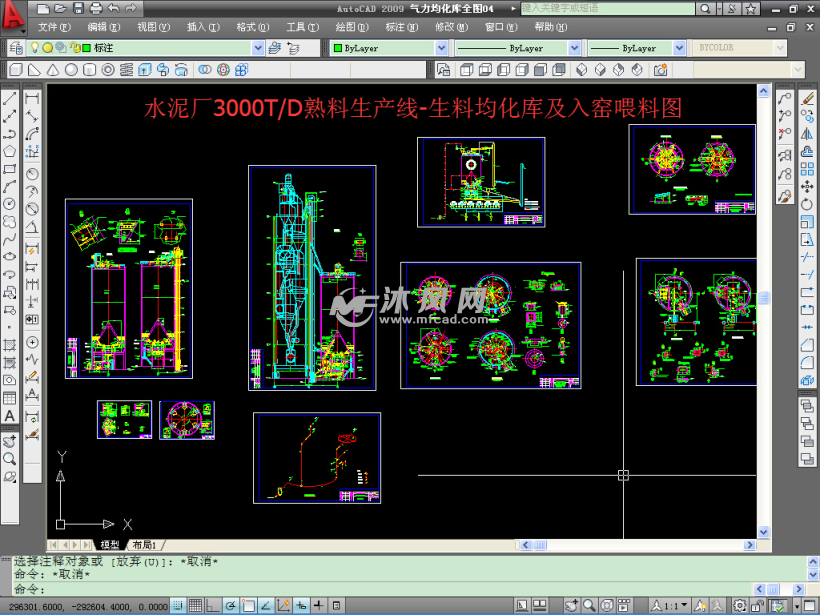Click the Favorites star button
The height and width of the screenshot is (615, 820).
pos(751,8)
